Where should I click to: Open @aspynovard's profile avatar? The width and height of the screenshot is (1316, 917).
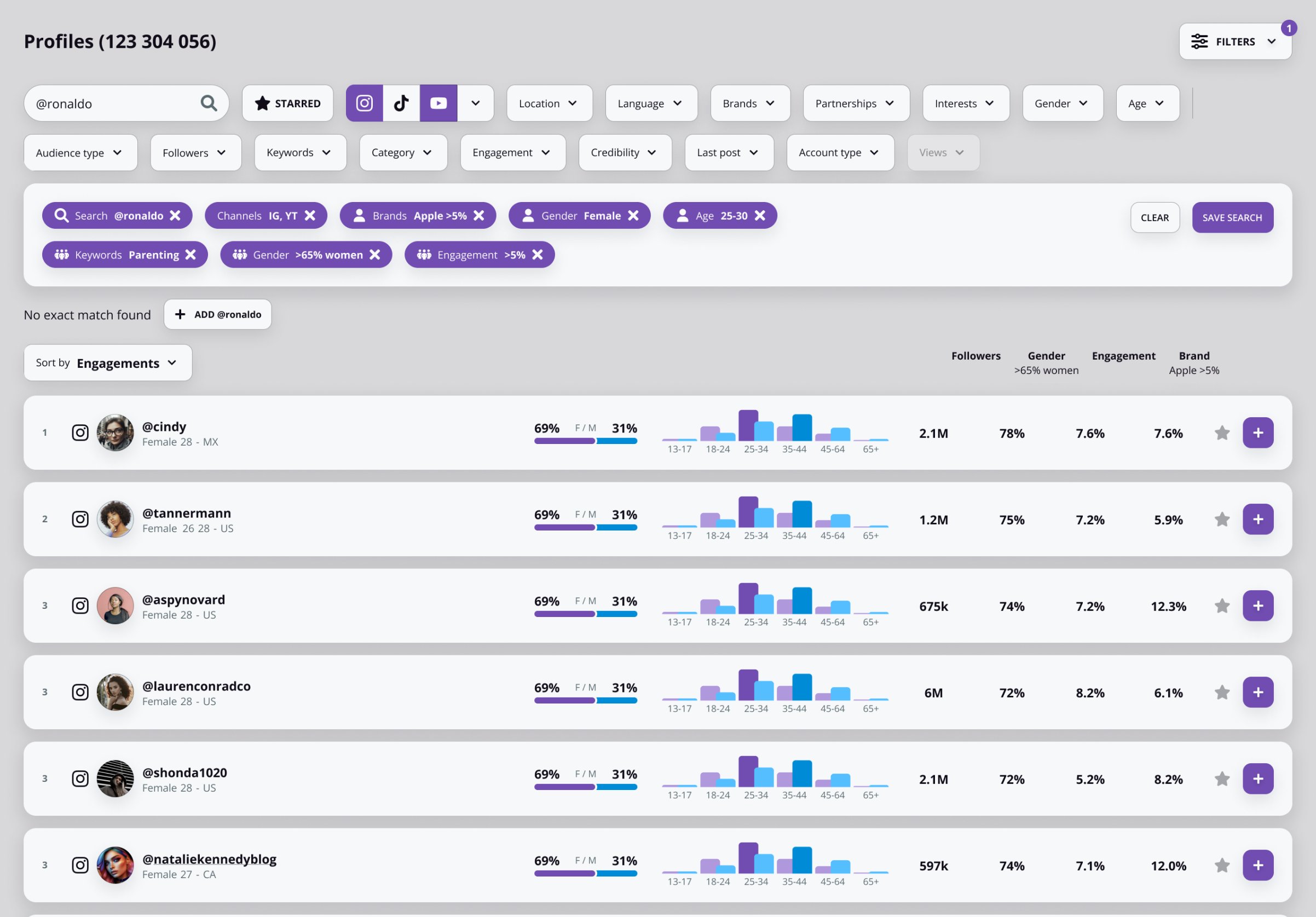[115, 606]
